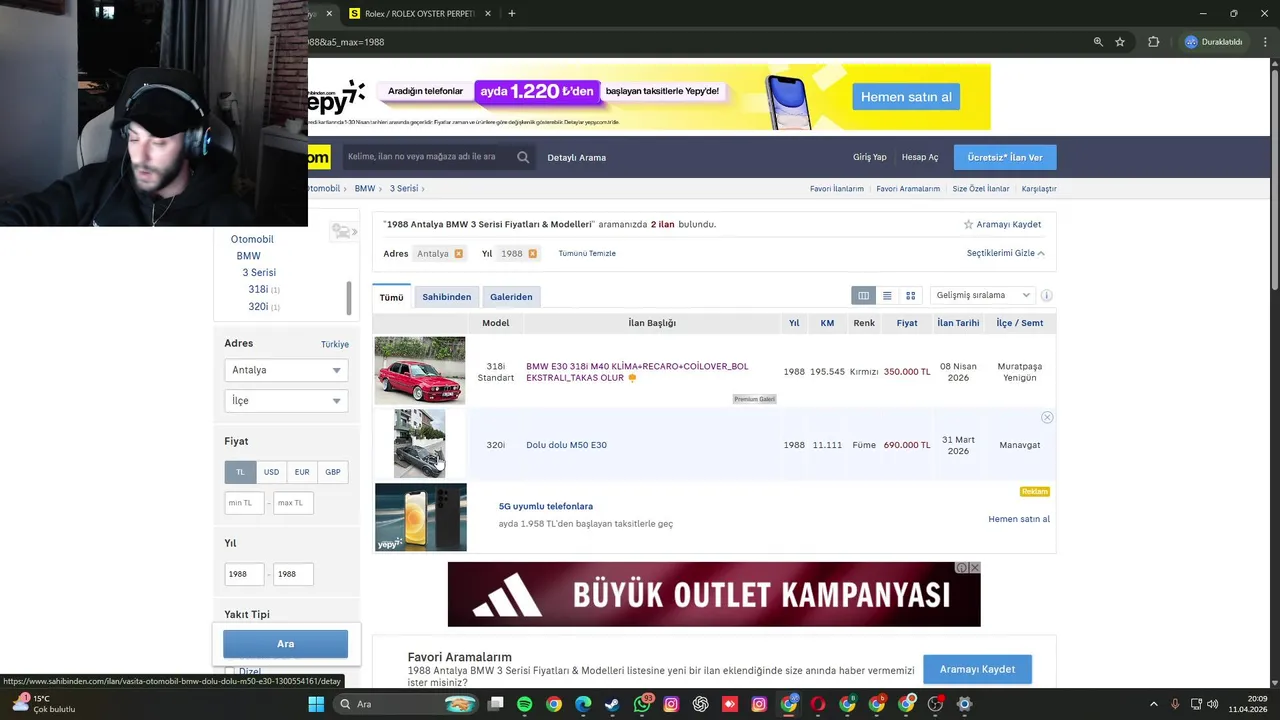Collapse selections with Seçtiklerimi Gizle
Image resolution: width=1280 pixels, height=720 pixels.
(x=1005, y=253)
